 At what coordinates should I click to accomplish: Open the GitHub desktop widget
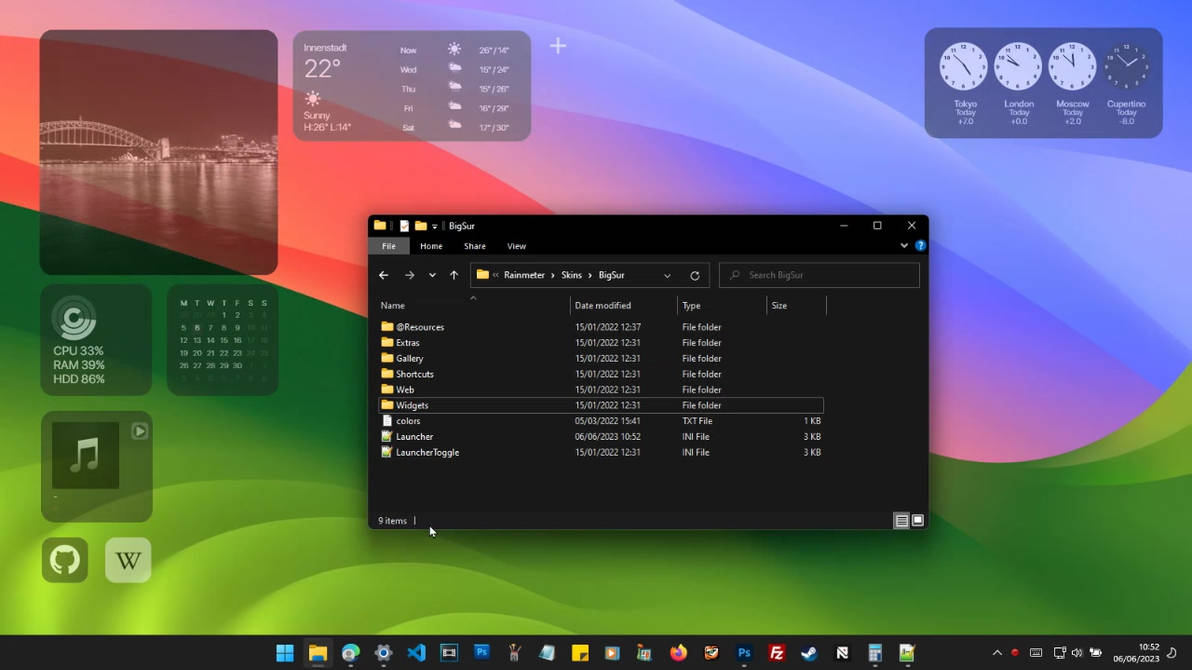[x=64, y=559]
